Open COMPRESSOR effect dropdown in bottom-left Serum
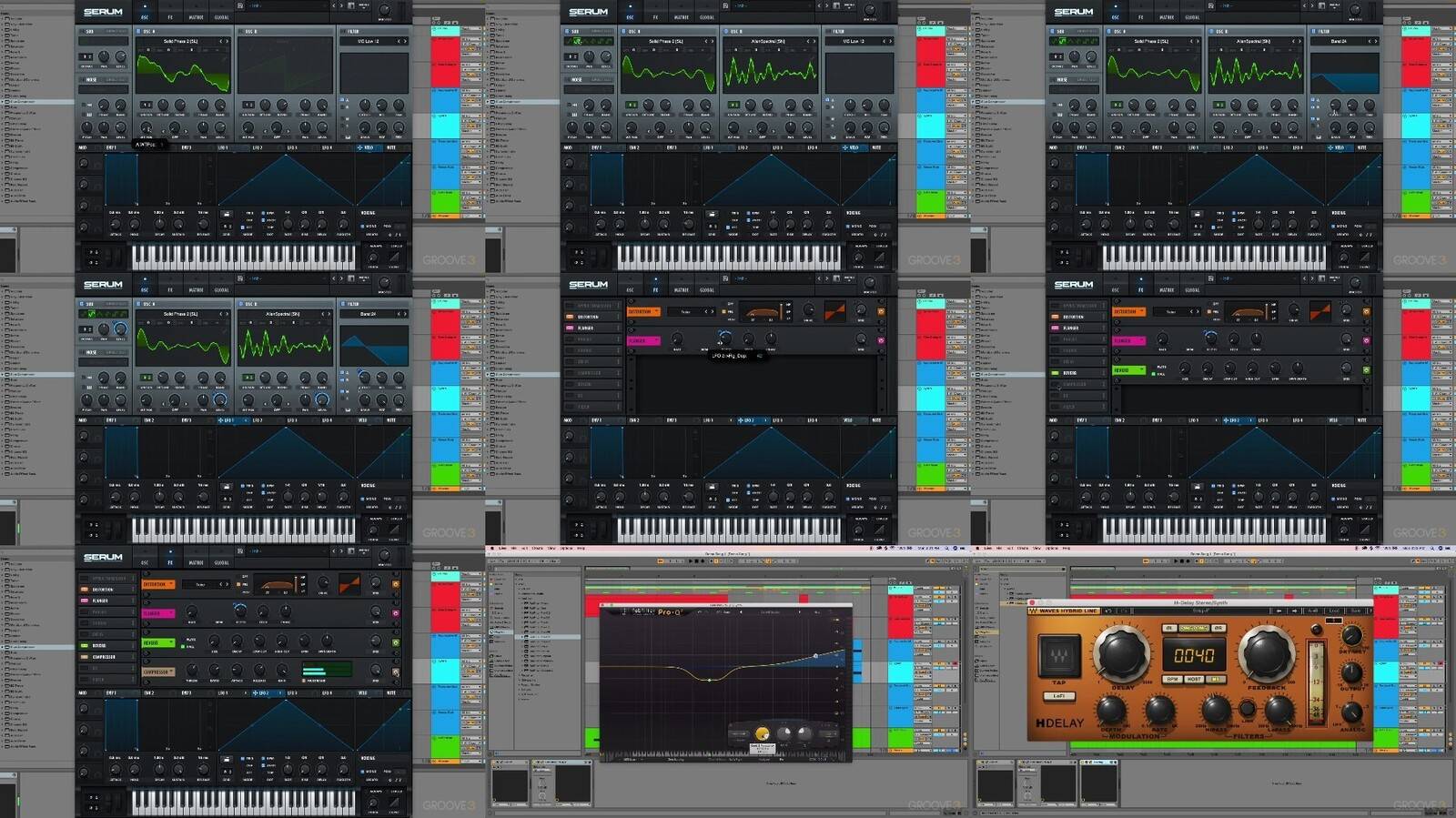This screenshot has height=818, width=1456. (x=157, y=672)
